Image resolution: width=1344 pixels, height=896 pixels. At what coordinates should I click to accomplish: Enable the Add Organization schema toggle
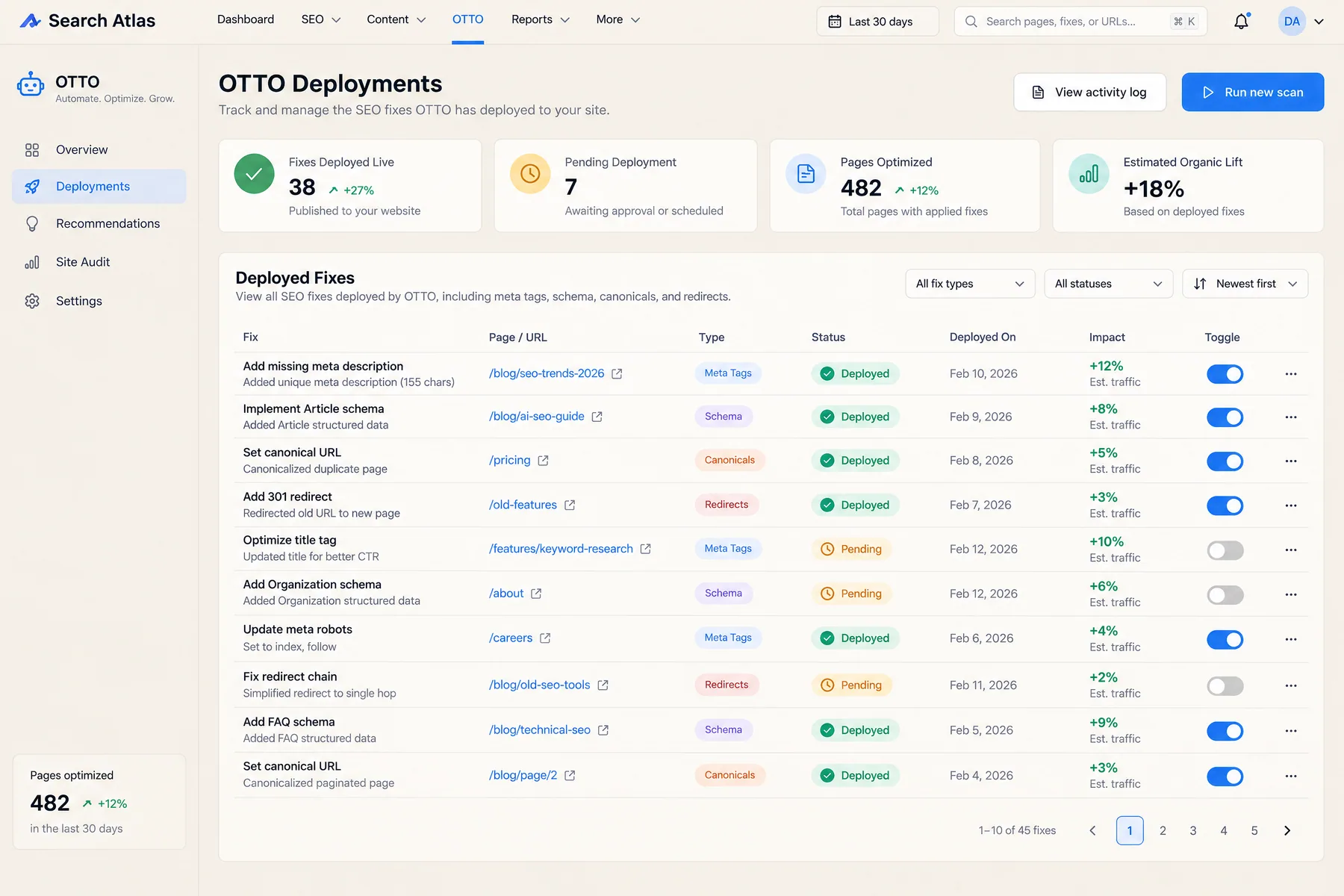pyautogui.click(x=1225, y=595)
